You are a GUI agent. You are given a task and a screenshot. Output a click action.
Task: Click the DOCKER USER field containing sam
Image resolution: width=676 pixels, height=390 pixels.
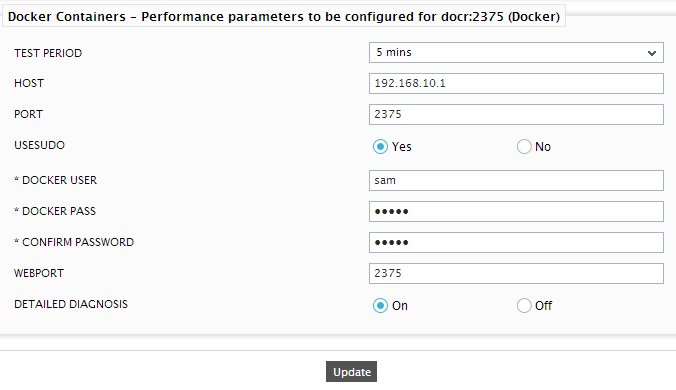(516, 181)
